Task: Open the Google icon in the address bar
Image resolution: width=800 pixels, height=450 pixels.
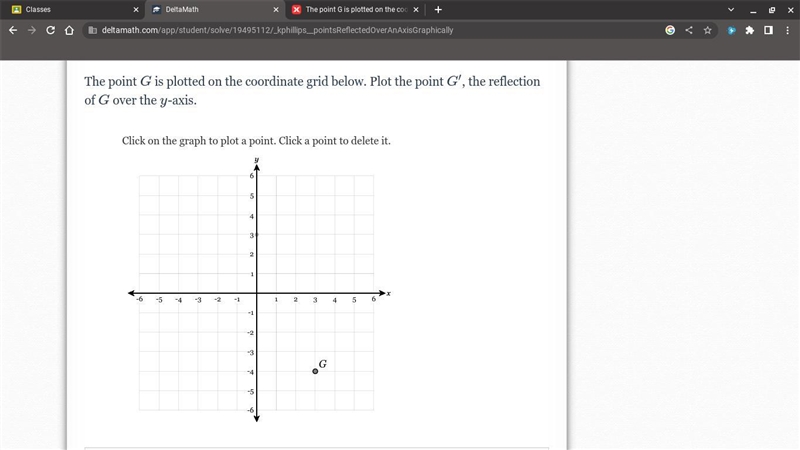Action: pyautogui.click(x=670, y=30)
